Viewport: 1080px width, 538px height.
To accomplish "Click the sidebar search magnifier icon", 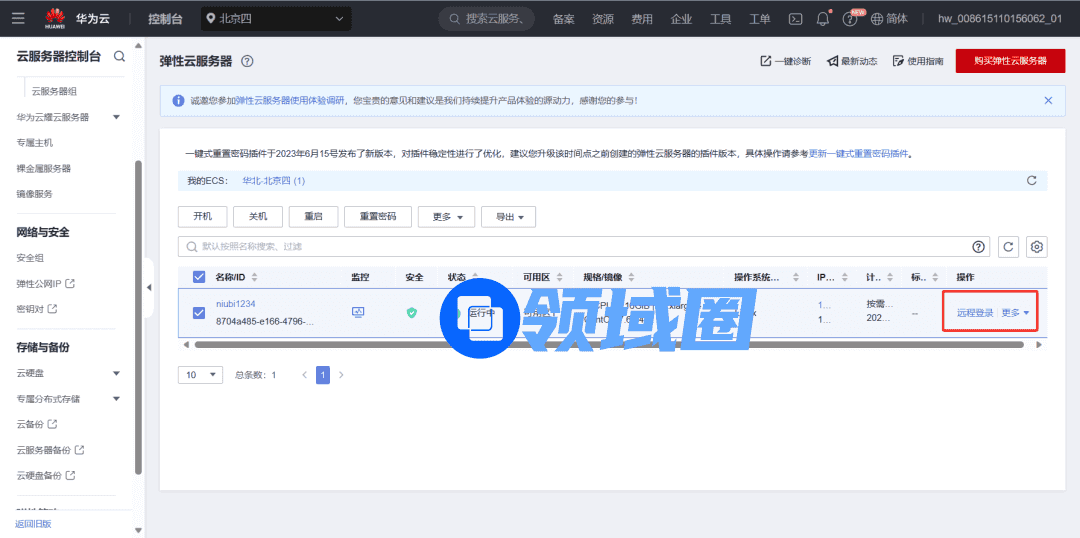I will [x=120, y=56].
